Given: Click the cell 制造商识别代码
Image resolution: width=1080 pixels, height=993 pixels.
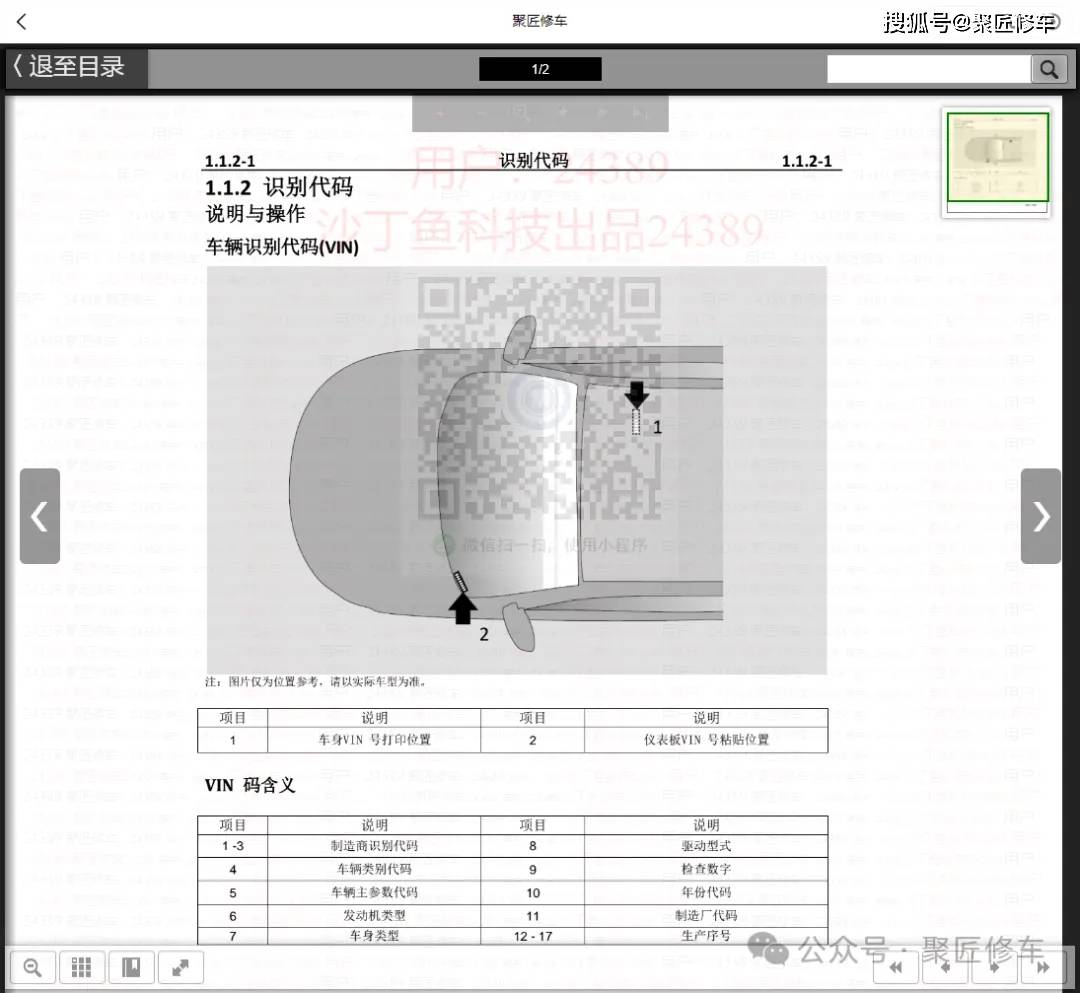Looking at the screenshot, I should (x=374, y=846).
